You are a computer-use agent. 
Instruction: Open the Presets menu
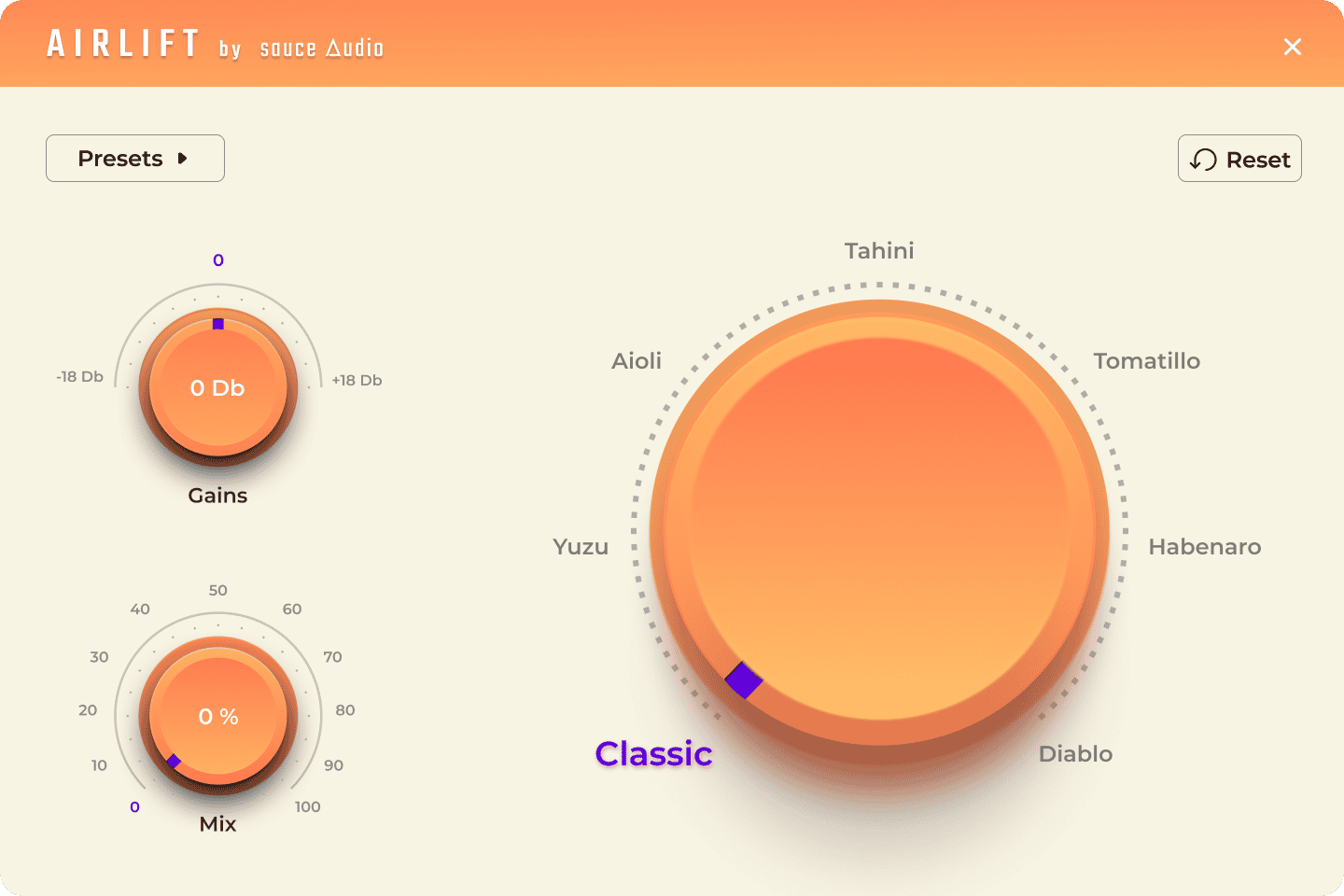(135, 159)
